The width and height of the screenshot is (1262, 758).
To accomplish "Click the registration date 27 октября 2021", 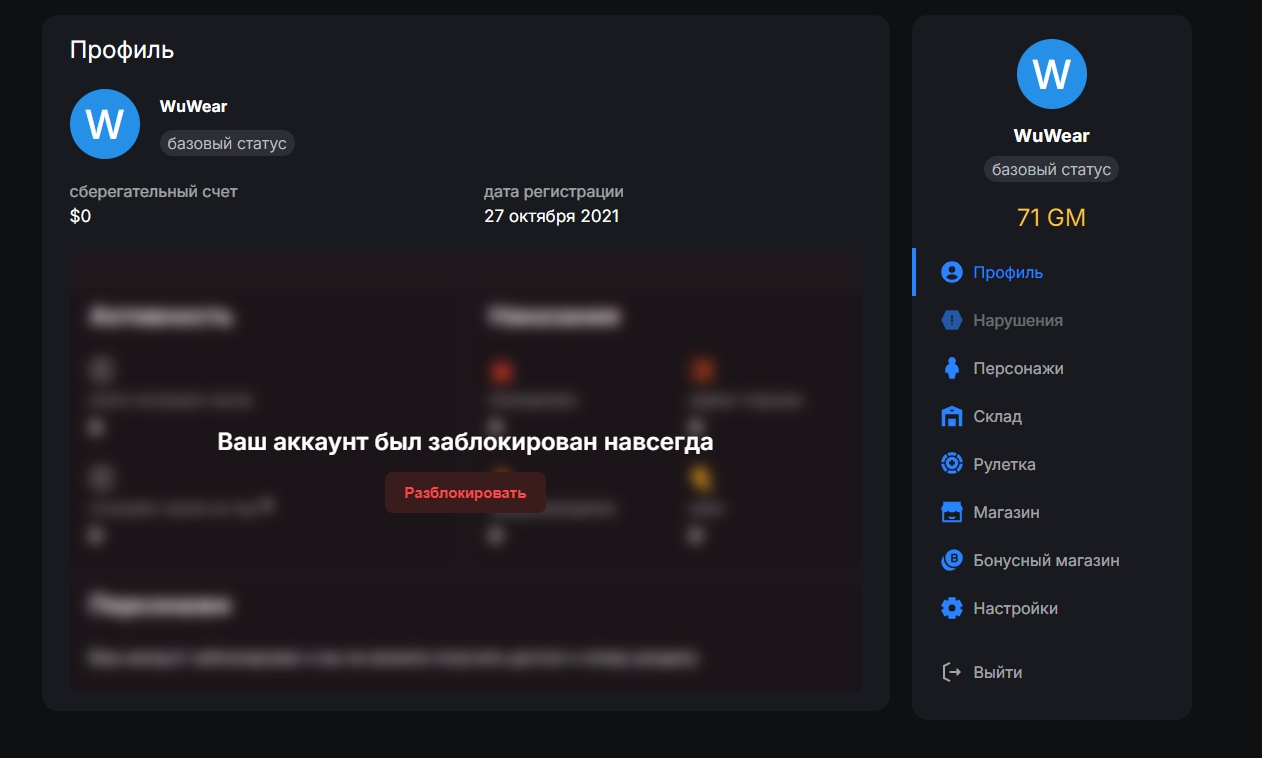I will click(x=551, y=216).
